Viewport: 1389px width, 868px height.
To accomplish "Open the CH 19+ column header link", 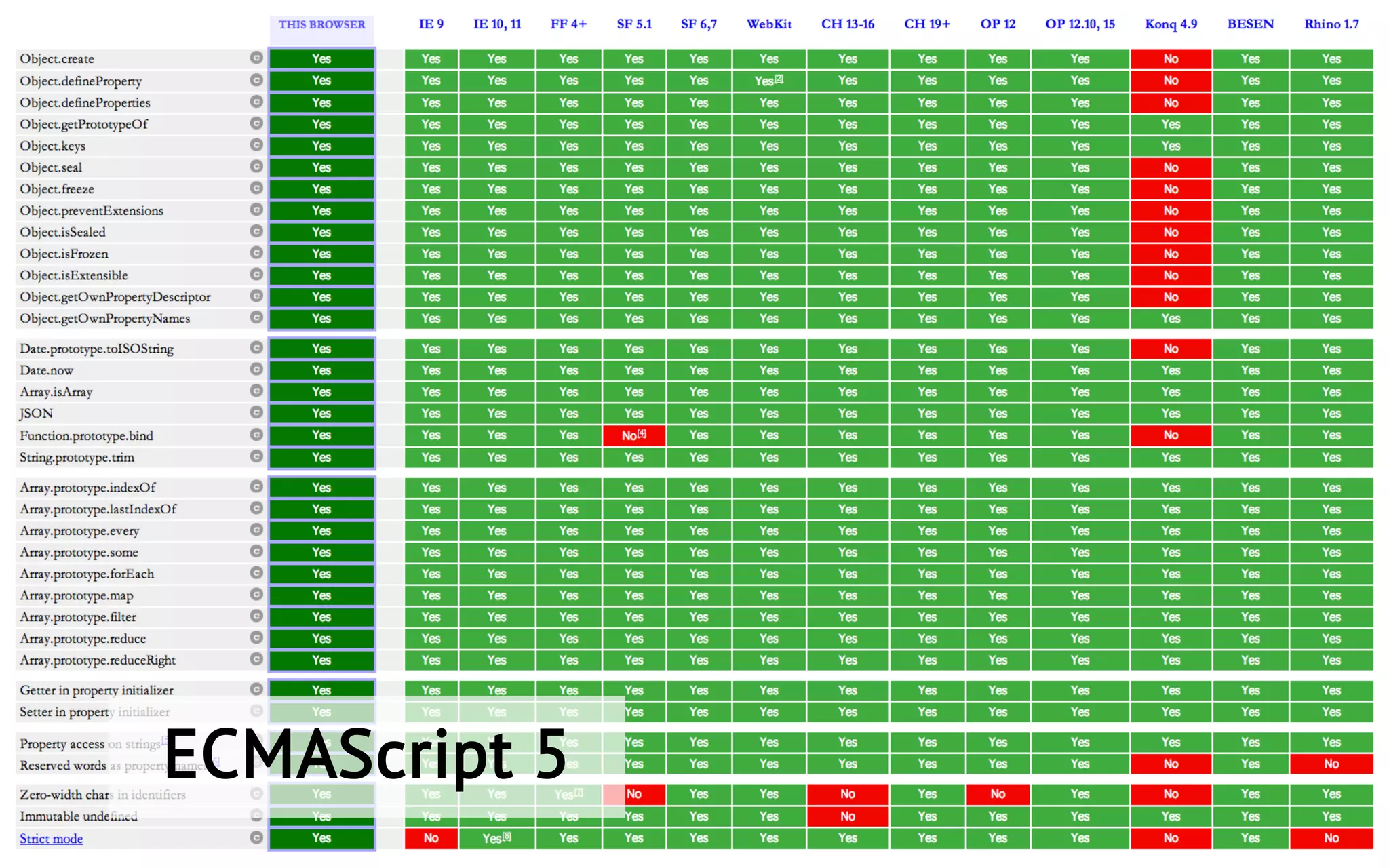I will (927, 24).
